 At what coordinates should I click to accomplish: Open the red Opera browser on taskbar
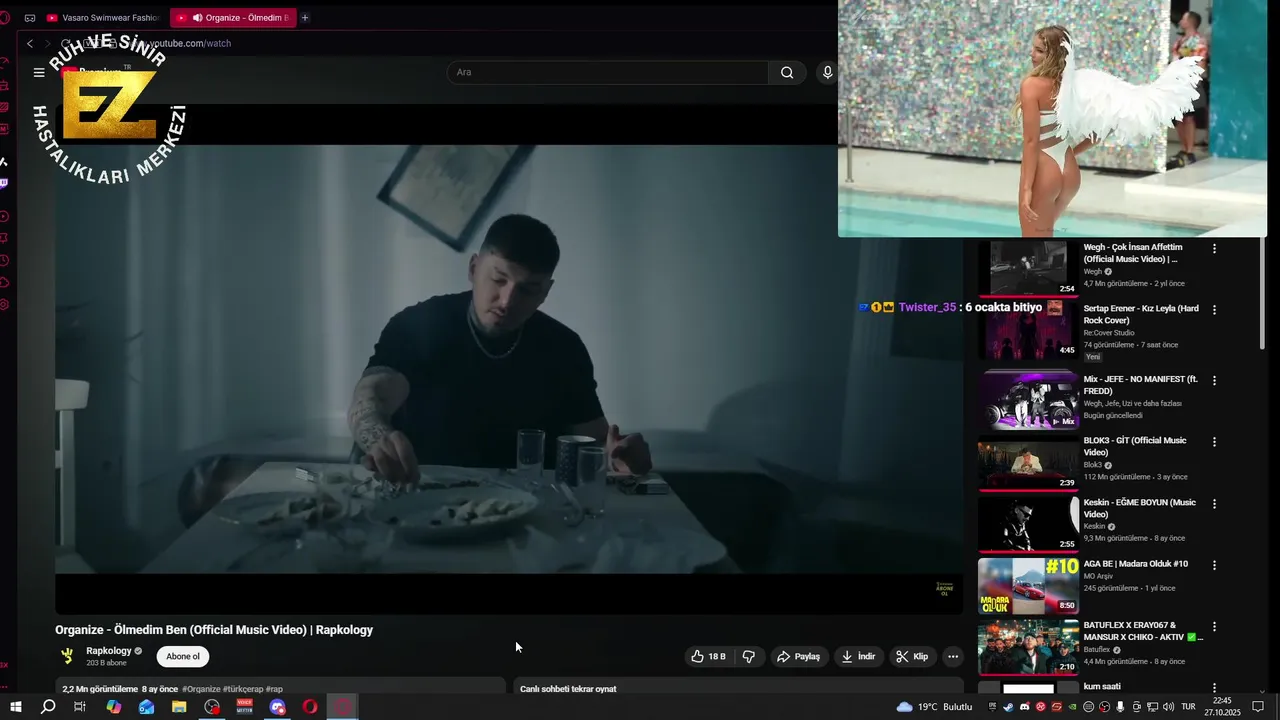[310, 707]
